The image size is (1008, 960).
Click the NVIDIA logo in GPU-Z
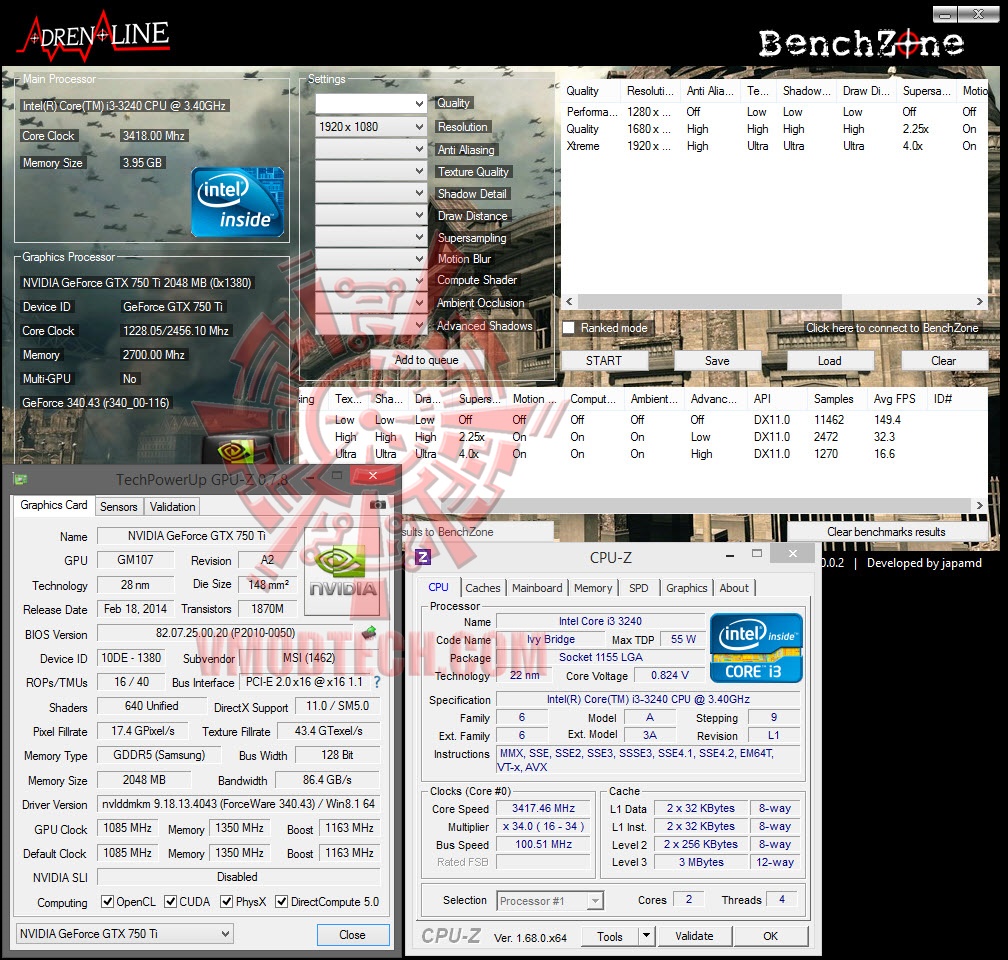coord(341,571)
